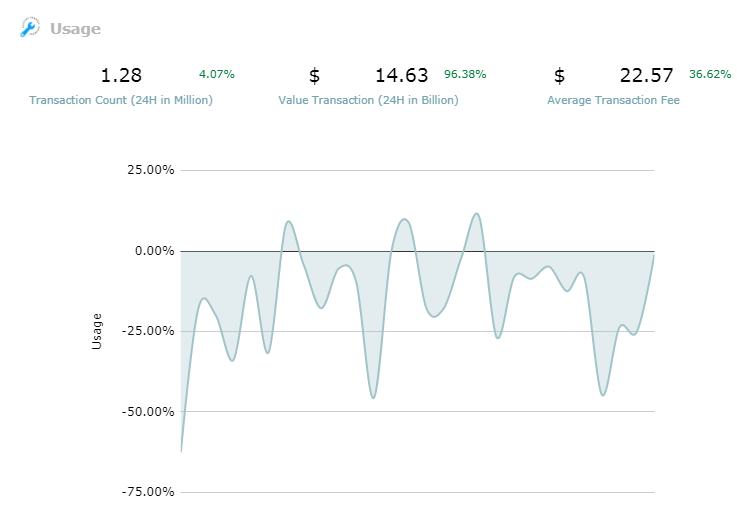This screenshot has width=737, height=515.
Task: Click the 14.63 value transaction figure
Action: 402,75
